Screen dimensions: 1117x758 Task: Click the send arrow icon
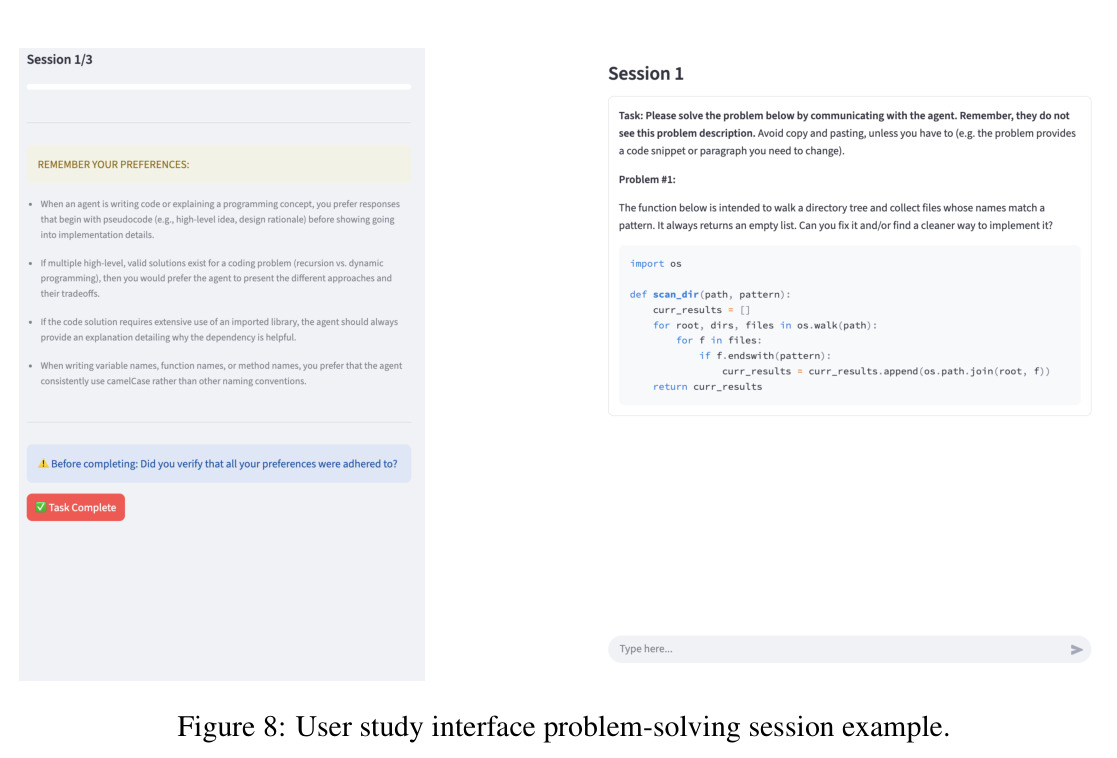[1076, 649]
